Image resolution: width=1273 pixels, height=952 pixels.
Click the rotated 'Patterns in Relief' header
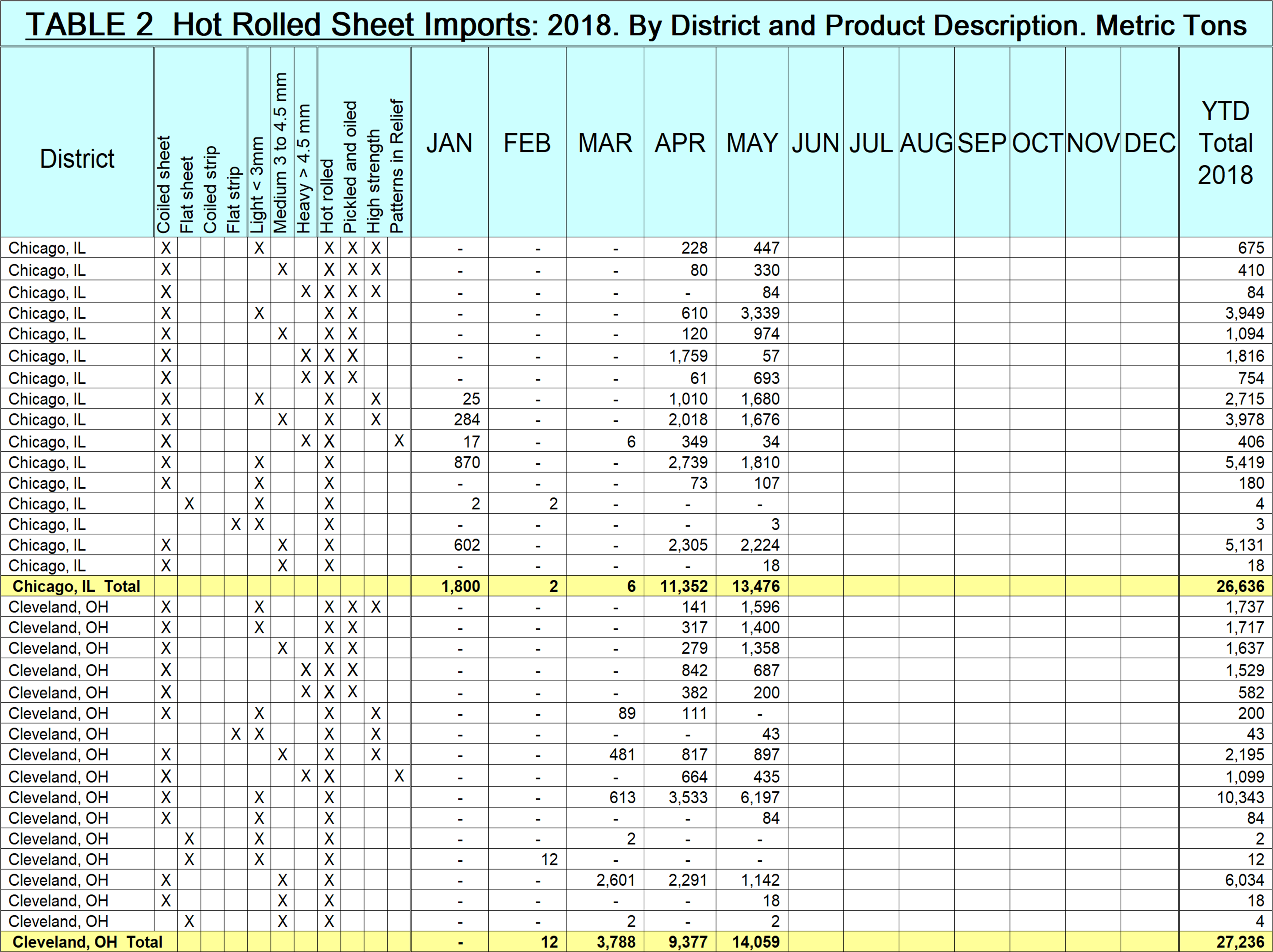pos(397,166)
